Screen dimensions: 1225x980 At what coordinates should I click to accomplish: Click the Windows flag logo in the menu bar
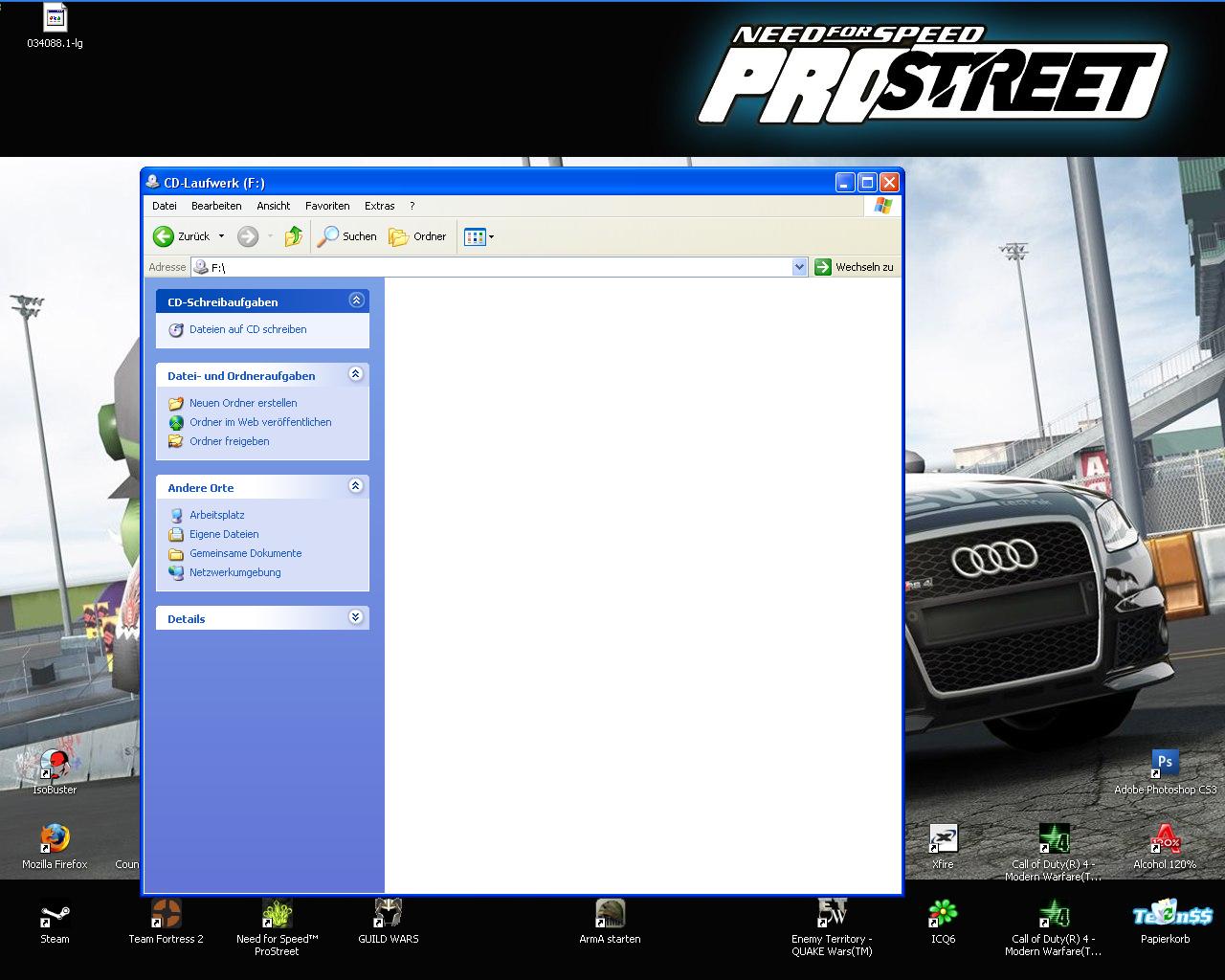881,206
